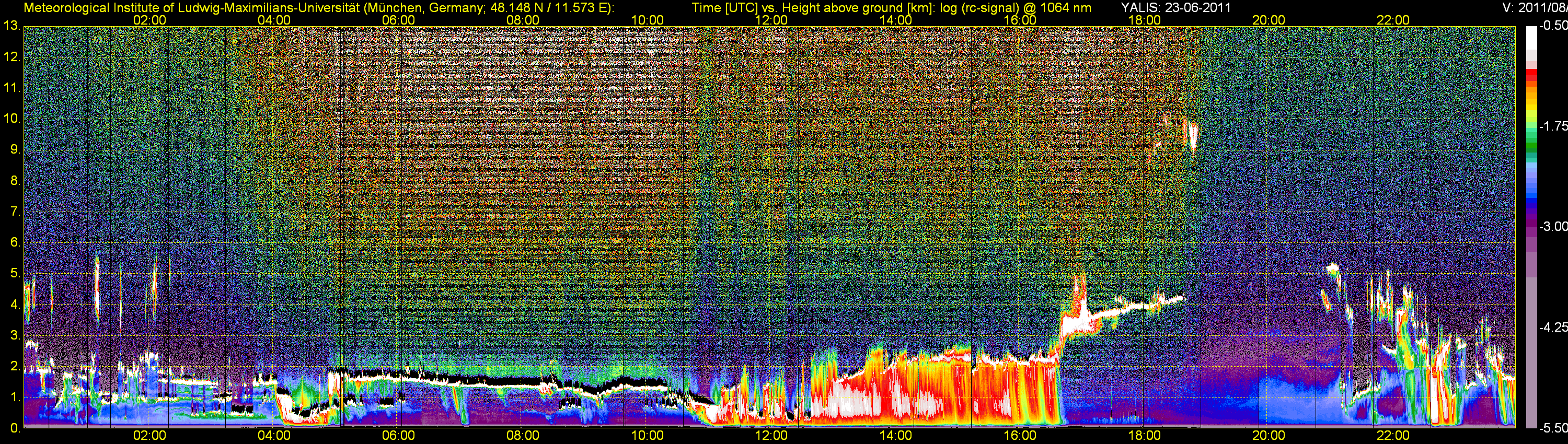This screenshot has width=1568, height=444.
Task: Click the 02:00 label on the top time axis
Action: pyautogui.click(x=149, y=20)
